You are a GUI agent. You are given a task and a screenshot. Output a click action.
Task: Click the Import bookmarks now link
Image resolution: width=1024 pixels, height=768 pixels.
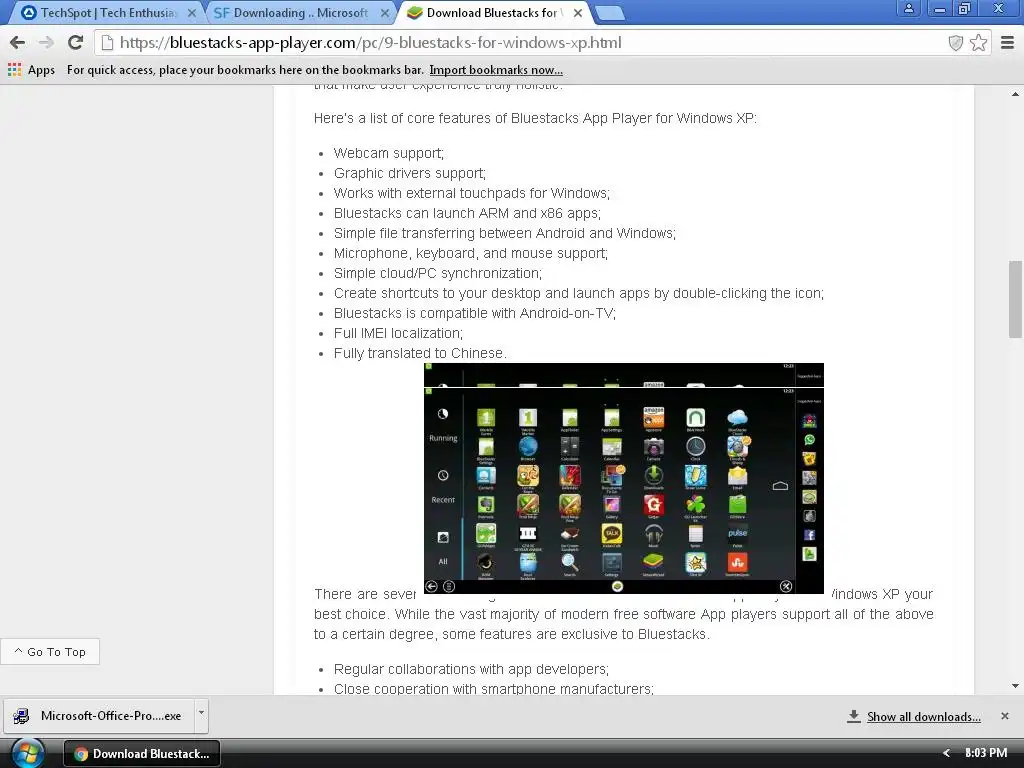[x=496, y=70]
